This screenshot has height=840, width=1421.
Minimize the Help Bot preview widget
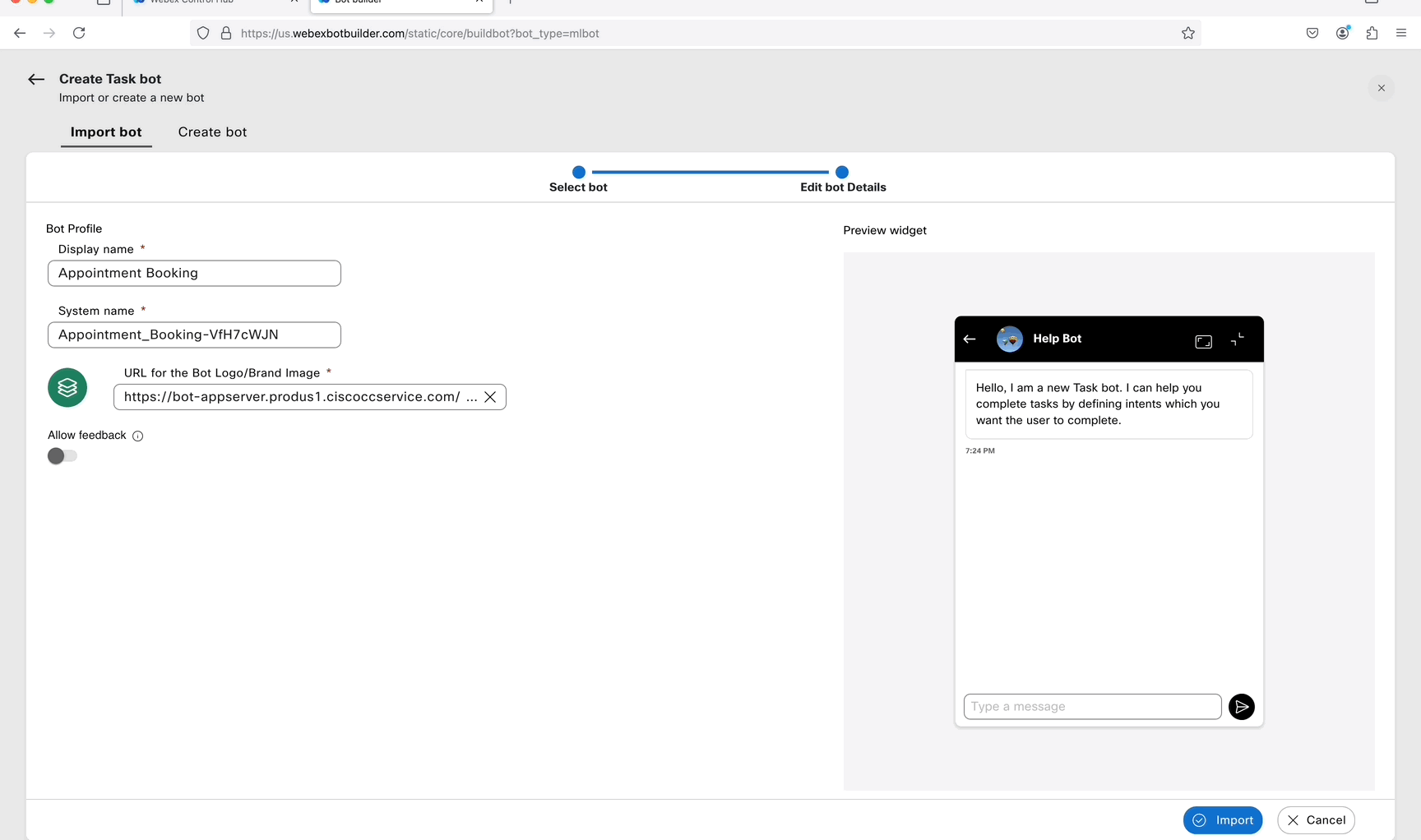[x=1238, y=339]
